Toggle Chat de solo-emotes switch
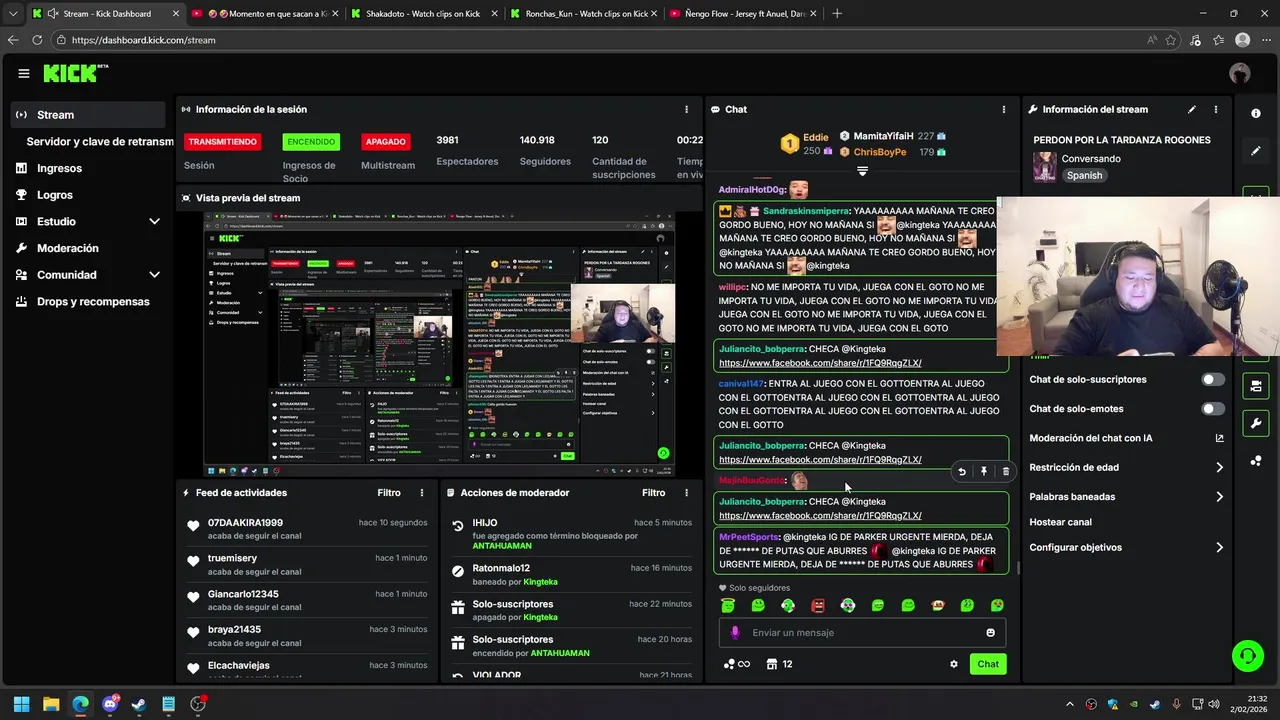 1212,408
